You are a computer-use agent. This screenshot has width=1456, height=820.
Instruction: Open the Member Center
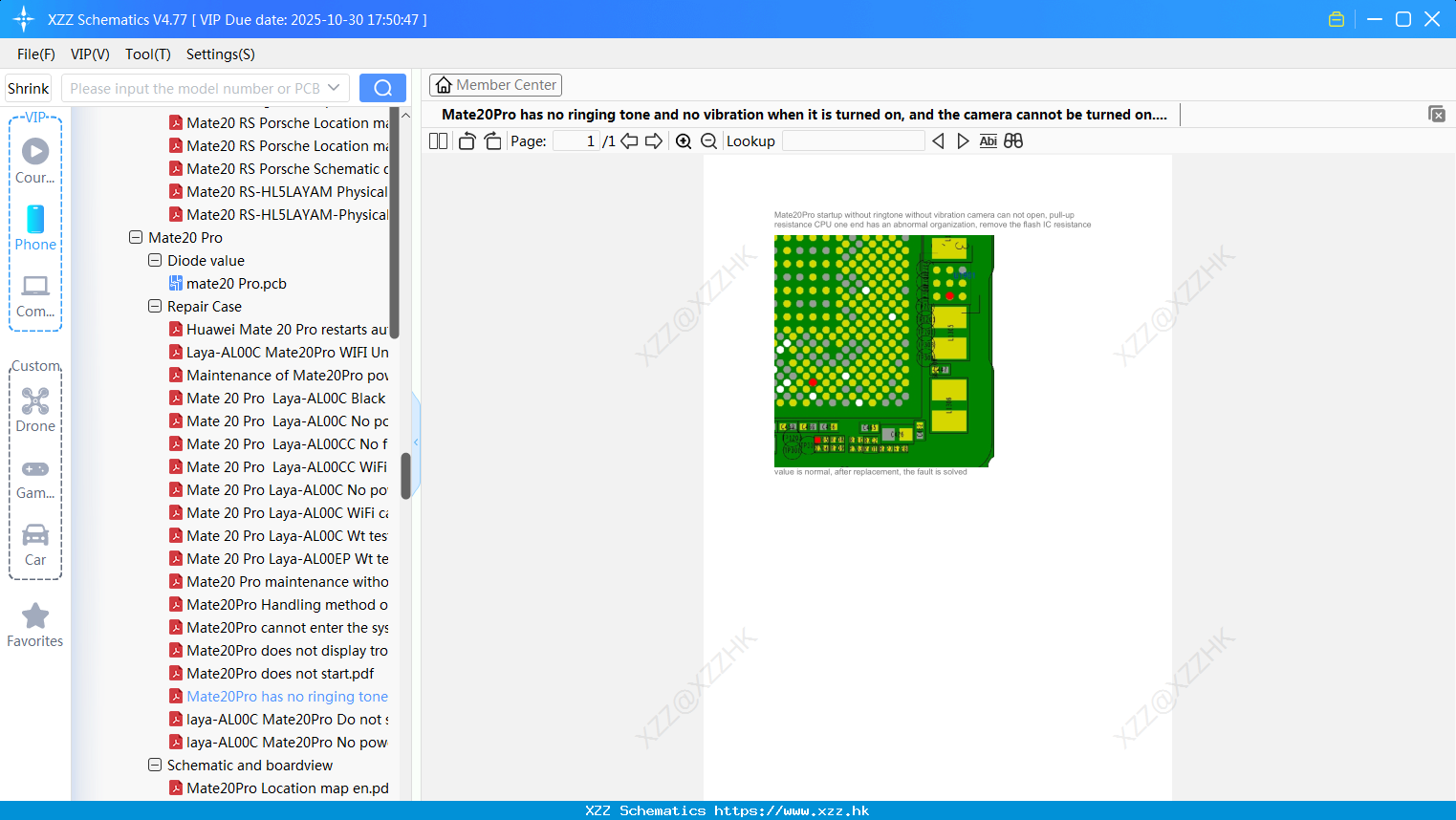coord(495,85)
